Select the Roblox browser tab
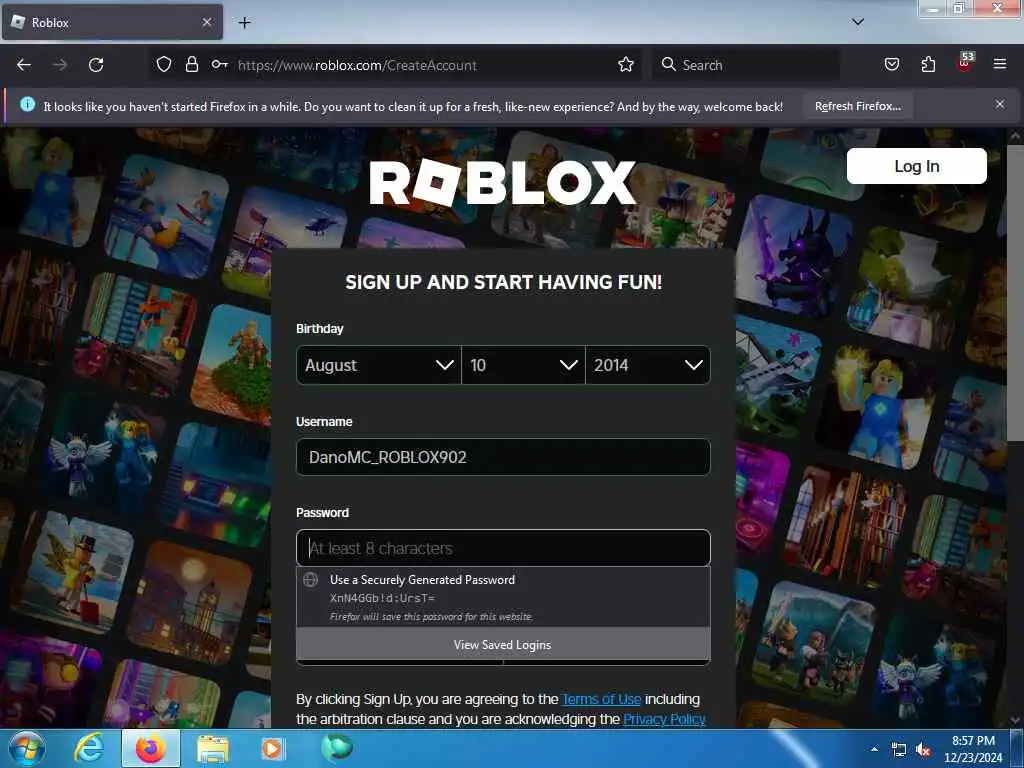Image resolution: width=1024 pixels, height=768 pixels. pyautogui.click(x=112, y=22)
